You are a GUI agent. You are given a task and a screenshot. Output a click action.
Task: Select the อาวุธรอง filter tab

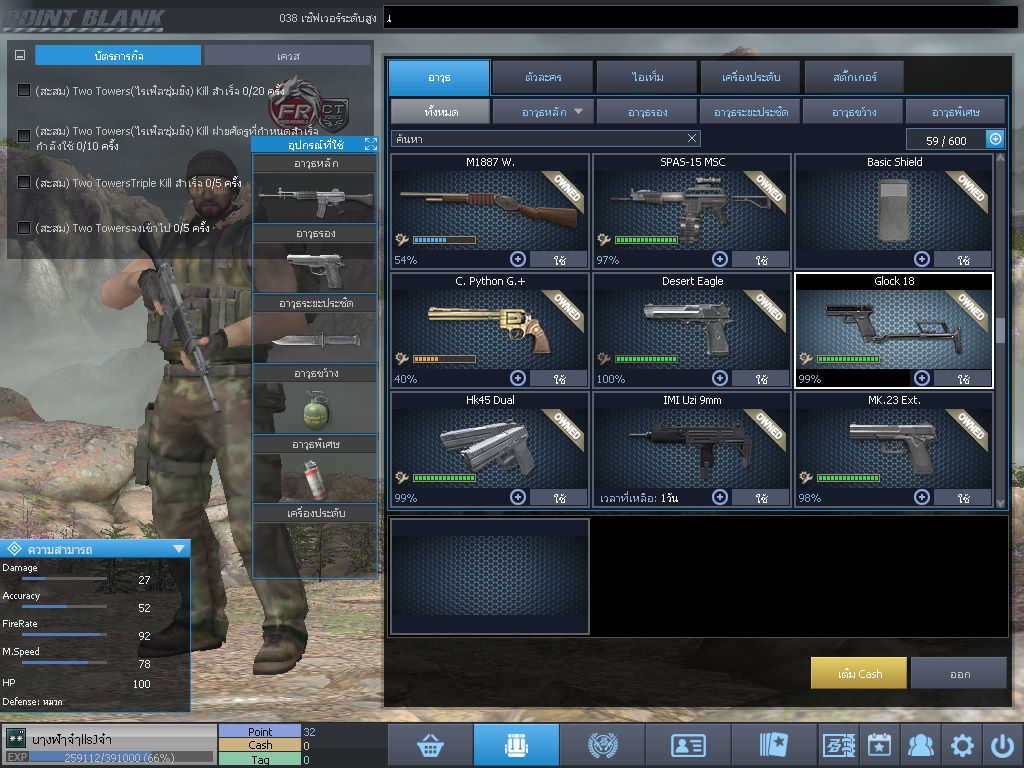pos(647,112)
